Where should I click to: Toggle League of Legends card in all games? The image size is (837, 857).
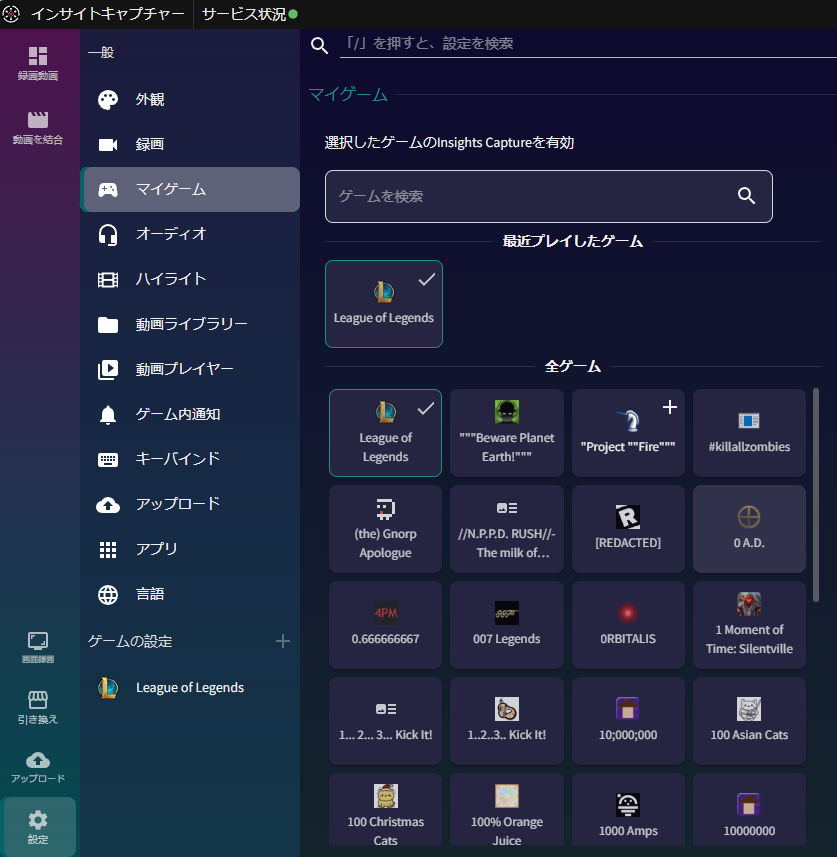click(x=385, y=433)
